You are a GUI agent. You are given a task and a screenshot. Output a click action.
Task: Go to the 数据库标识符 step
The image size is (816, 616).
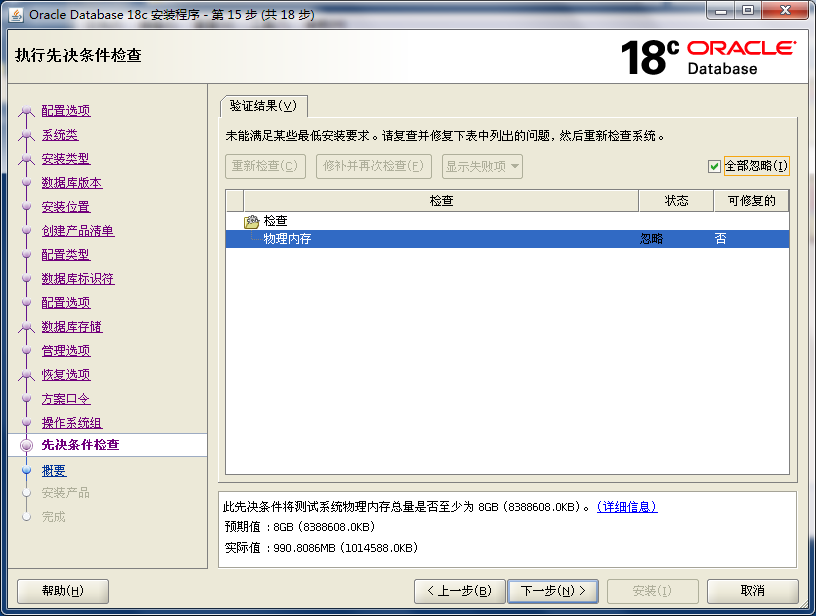(x=78, y=279)
